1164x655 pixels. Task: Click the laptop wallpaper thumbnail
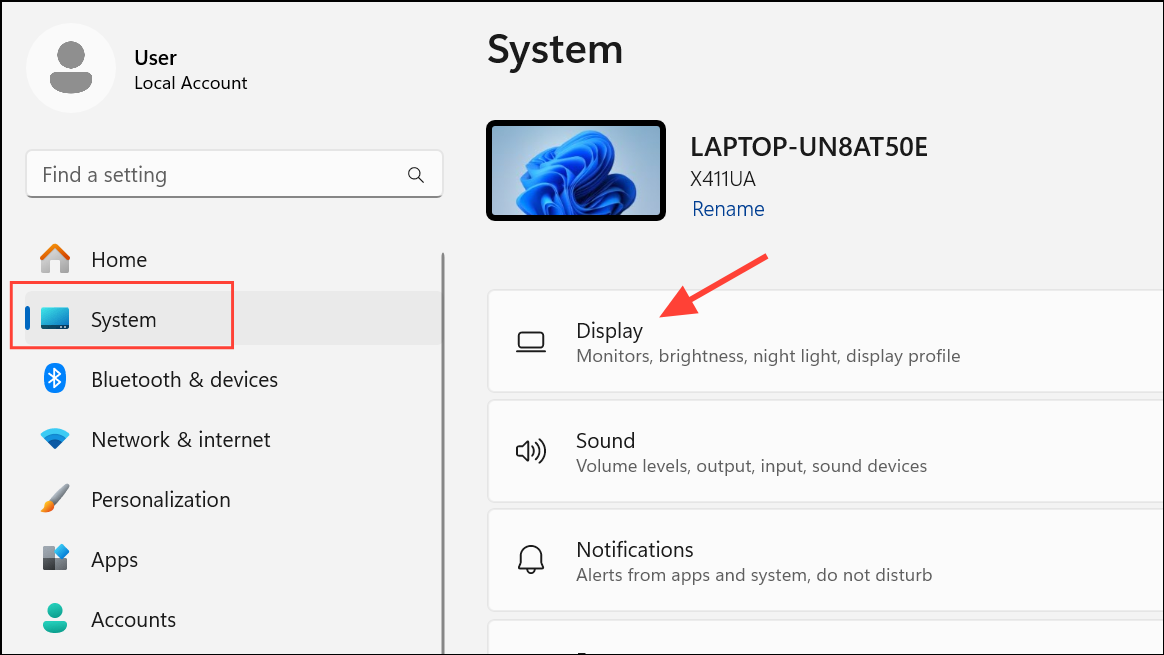(x=576, y=170)
